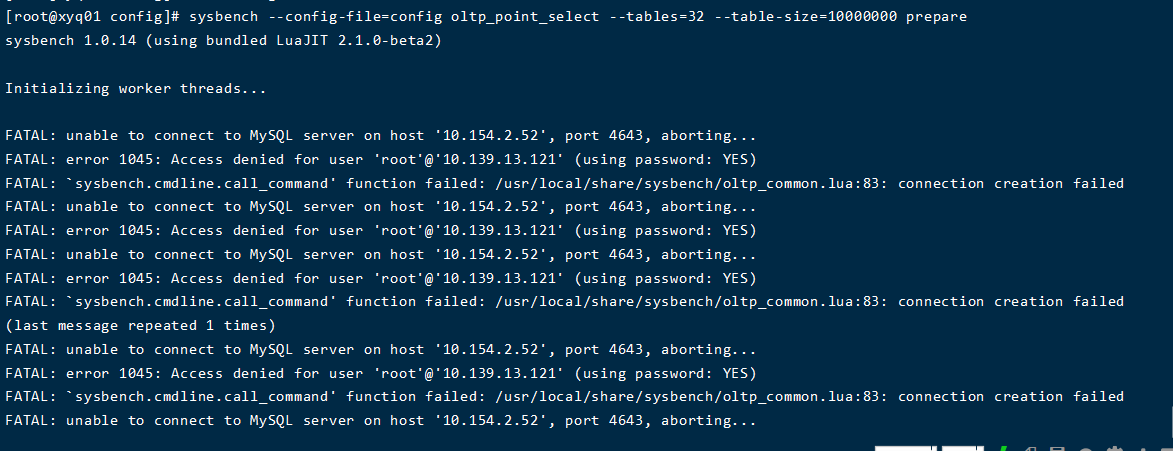Click the last 'Access denied for user' line
Image resolution: width=1173 pixels, height=451 pixels.
[380, 373]
